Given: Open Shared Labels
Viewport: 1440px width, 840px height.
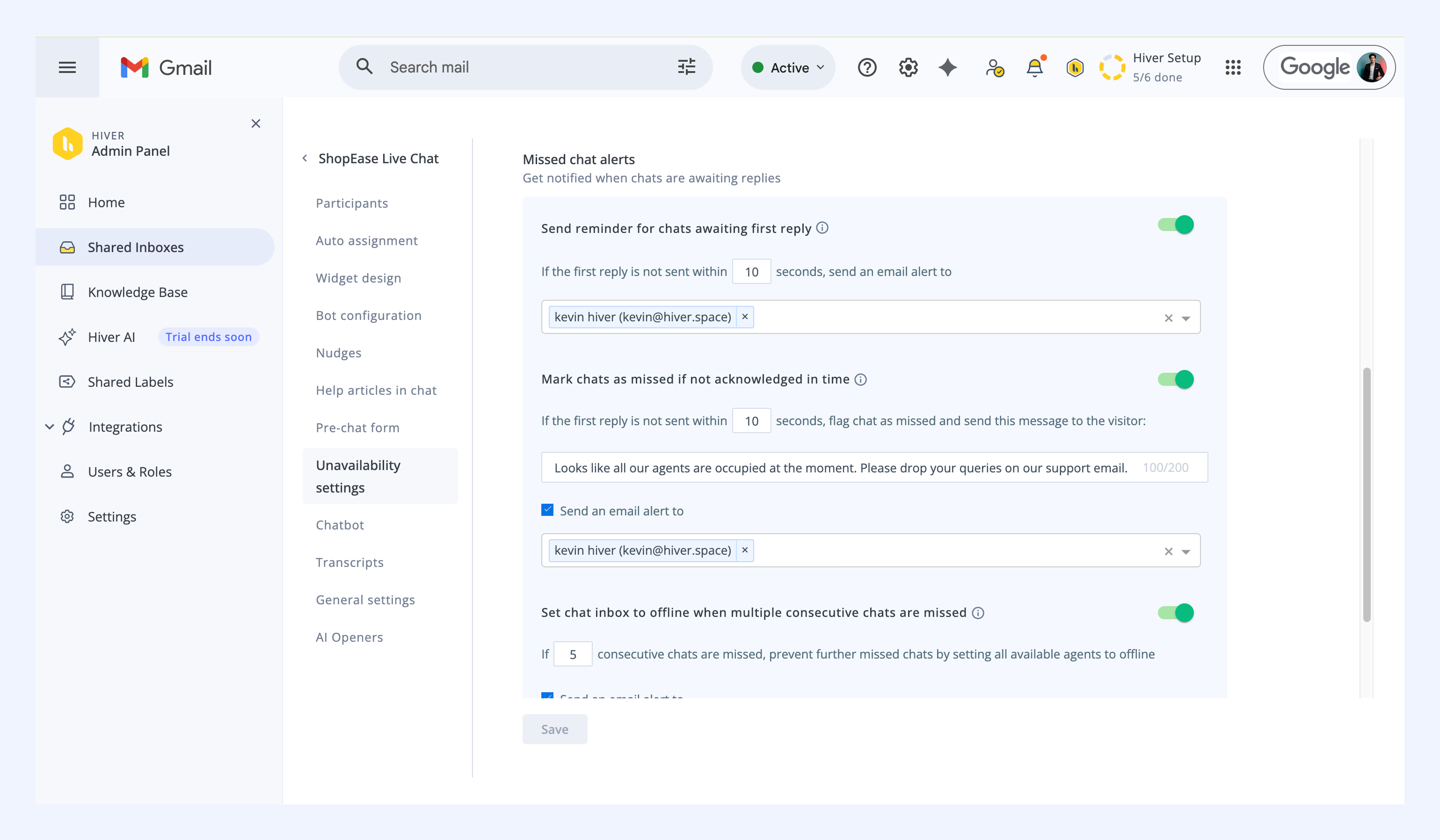Looking at the screenshot, I should pos(155,382).
